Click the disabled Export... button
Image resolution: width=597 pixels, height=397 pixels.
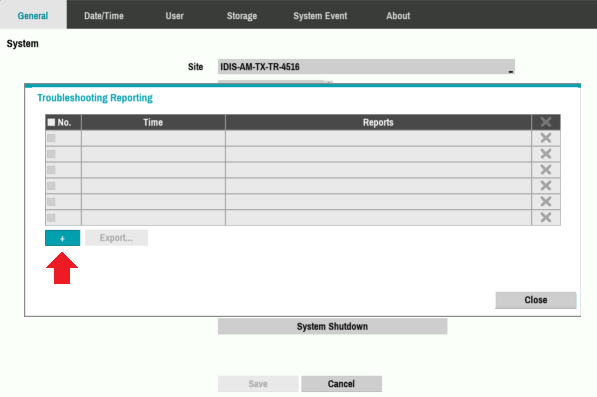pyautogui.click(x=116, y=238)
